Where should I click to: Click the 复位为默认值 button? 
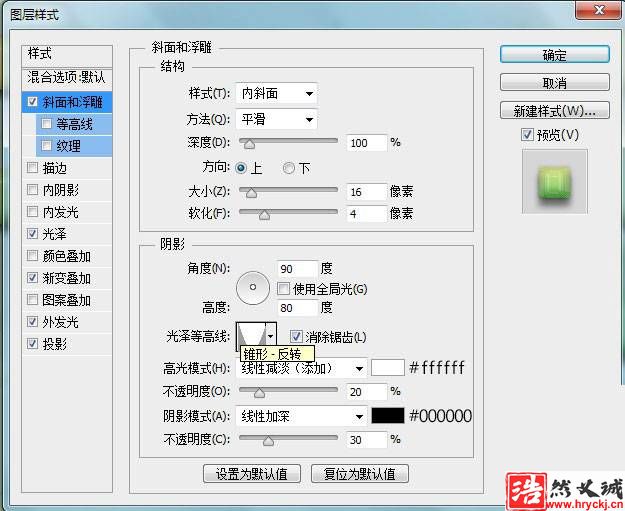coord(360,474)
